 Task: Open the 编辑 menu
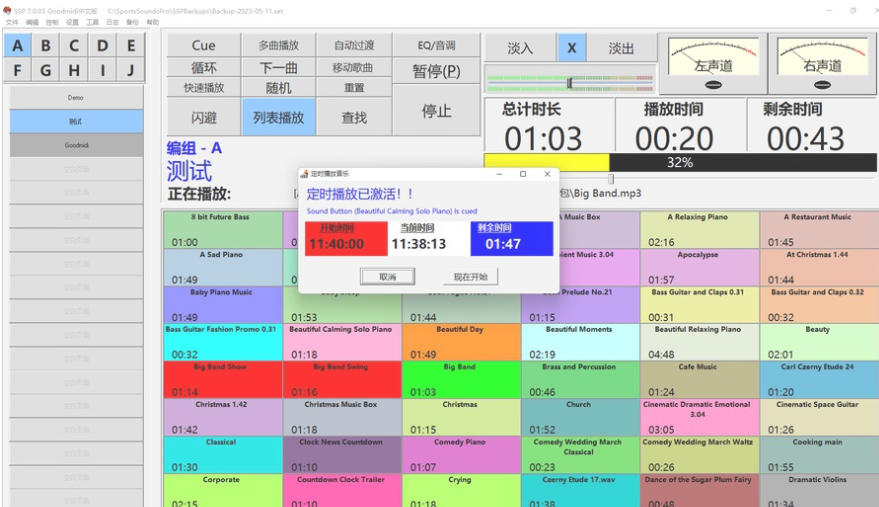(32, 22)
